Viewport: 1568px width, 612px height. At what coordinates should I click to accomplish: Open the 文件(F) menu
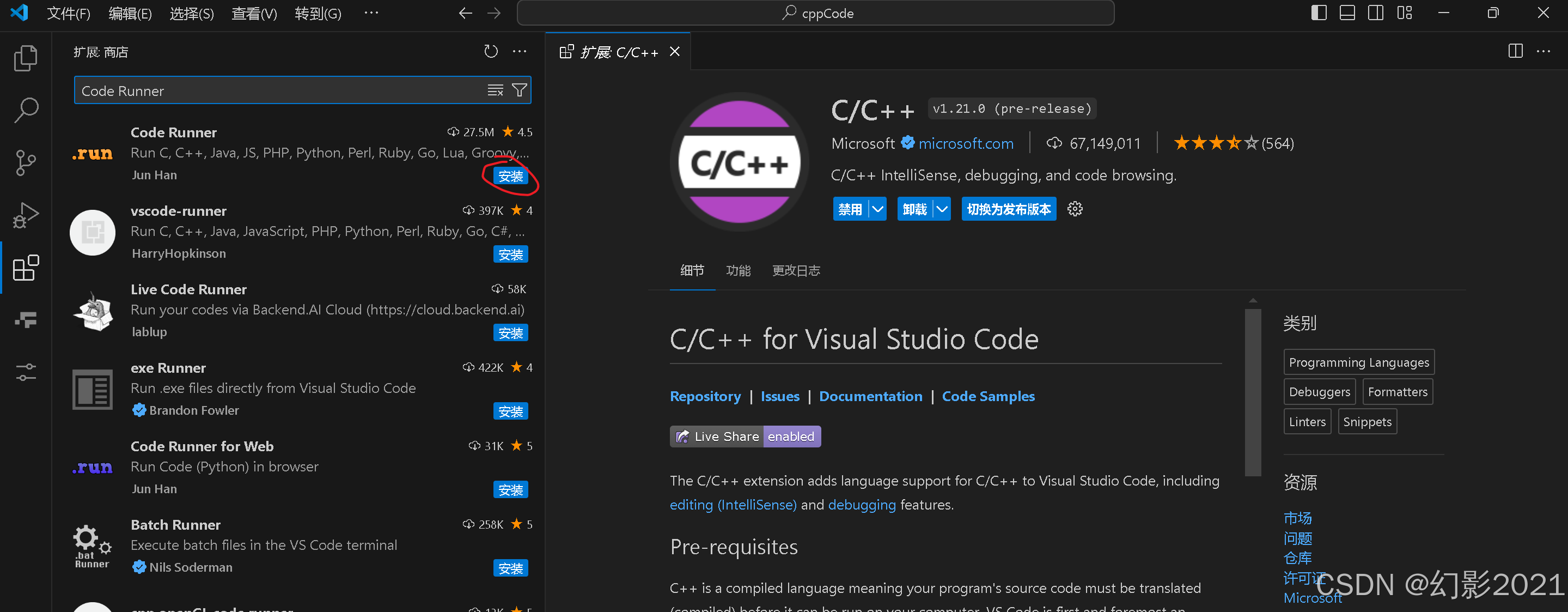(69, 14)
